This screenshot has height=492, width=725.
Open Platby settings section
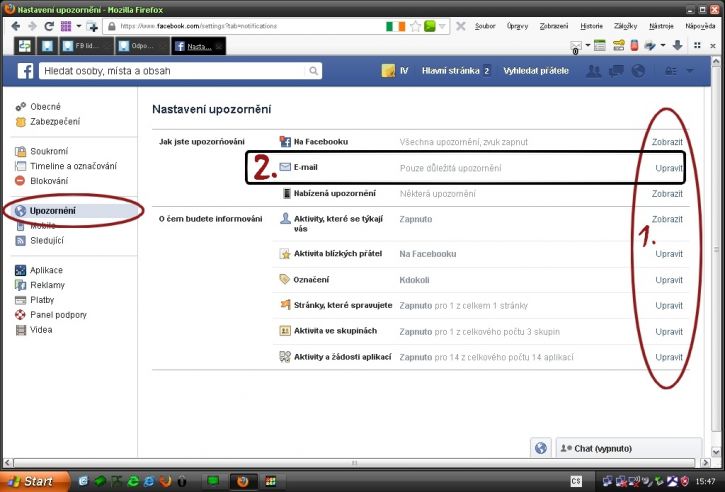coord(42,300)
